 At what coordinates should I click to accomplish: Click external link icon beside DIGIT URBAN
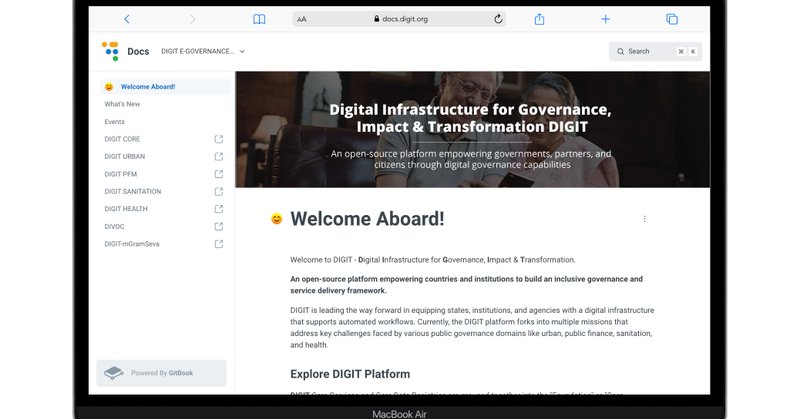(219, 157)
